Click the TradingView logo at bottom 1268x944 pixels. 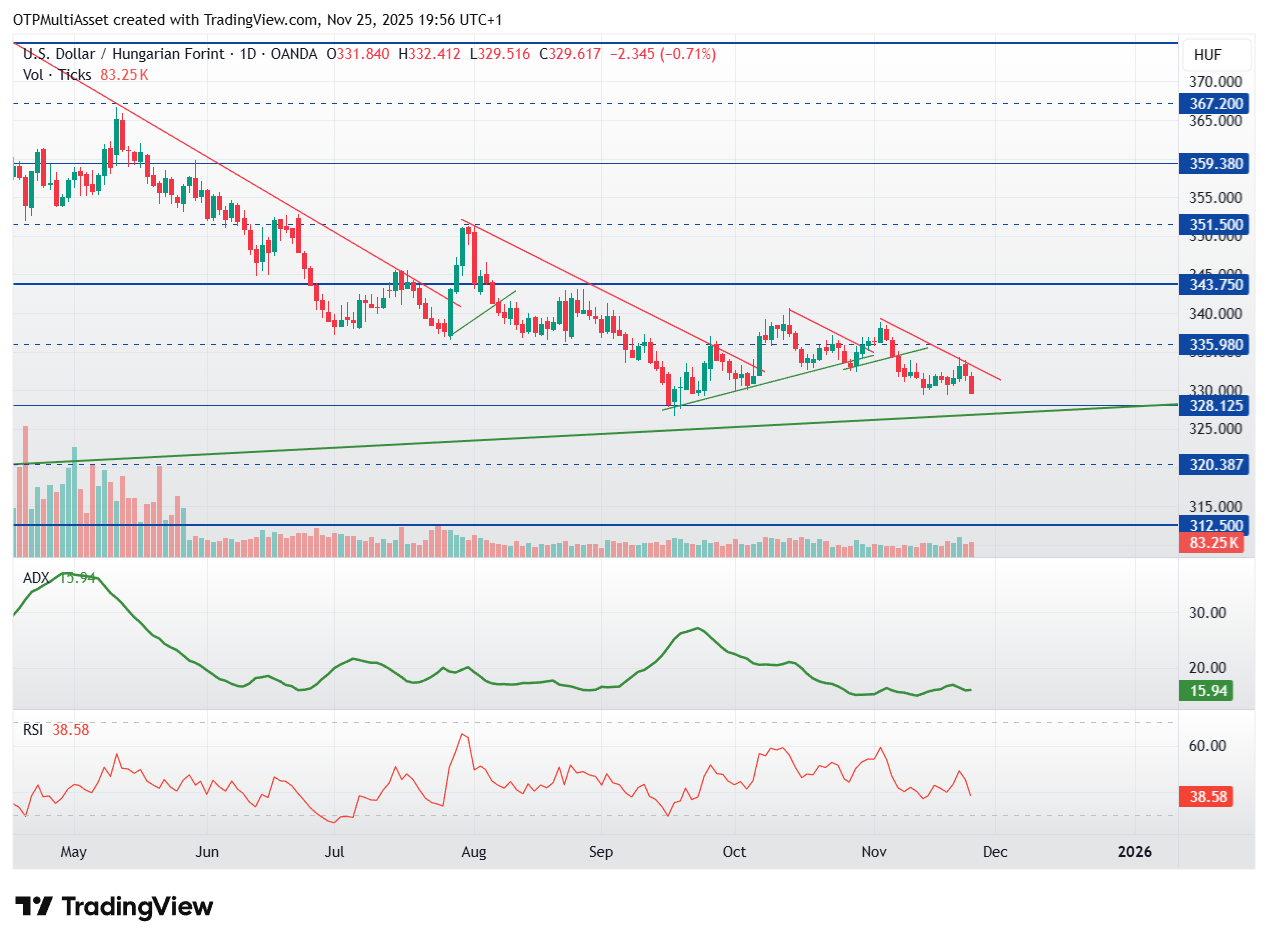click(x=115, y=906)
